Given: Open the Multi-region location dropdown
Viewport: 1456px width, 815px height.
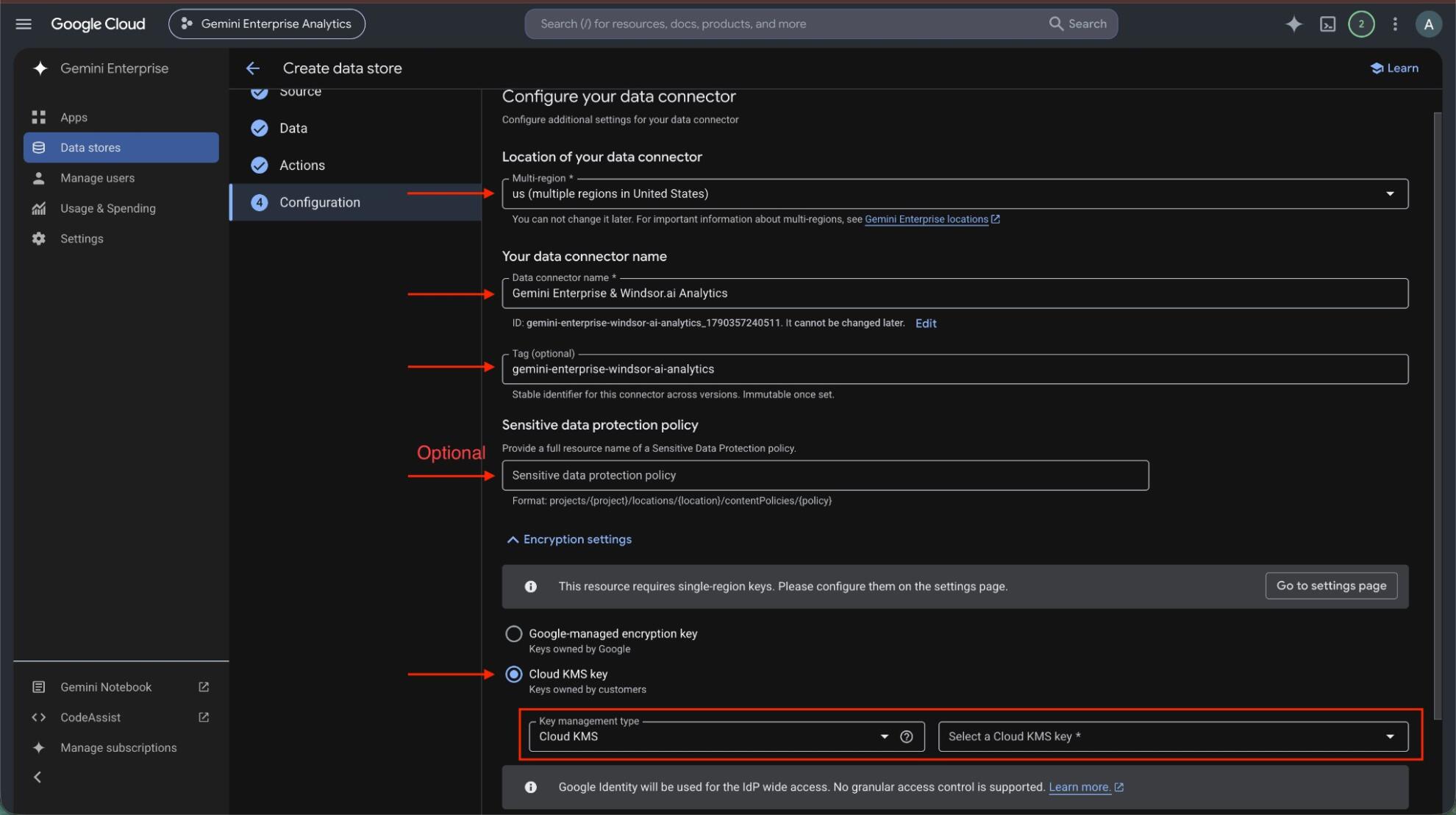Looking at the screenshot, I should [954, 193].
